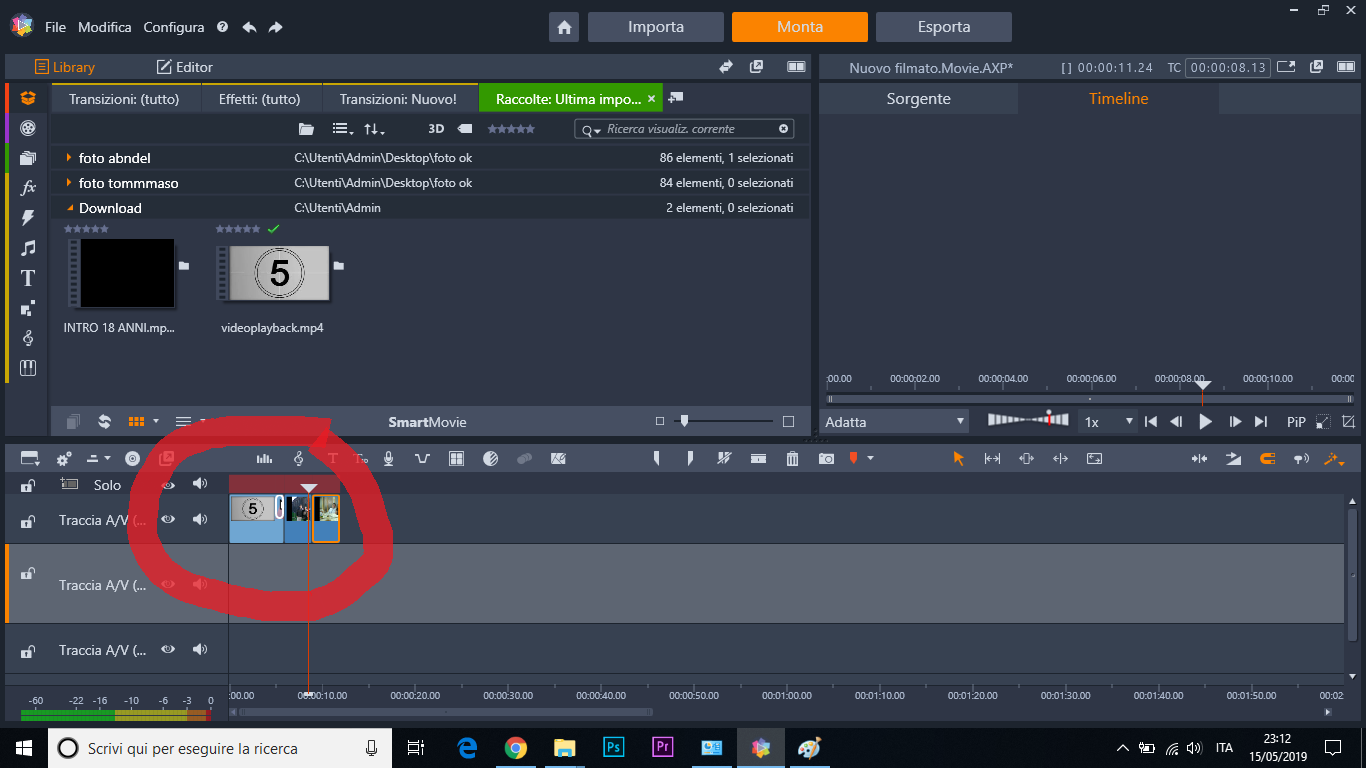This screenshot has width=1366, height=768.
Task: Expand the foto tommmaso folder
Action: coord(69,183)
